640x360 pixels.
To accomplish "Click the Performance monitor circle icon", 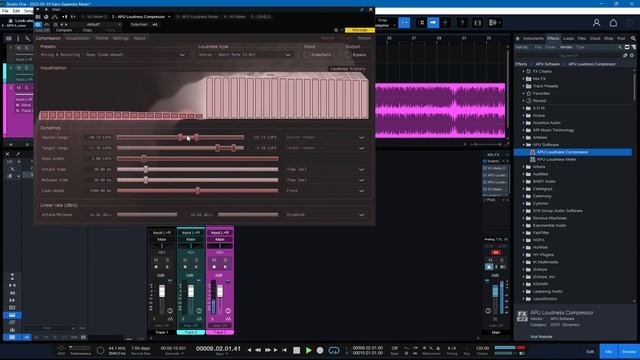I will coord(100,350).
